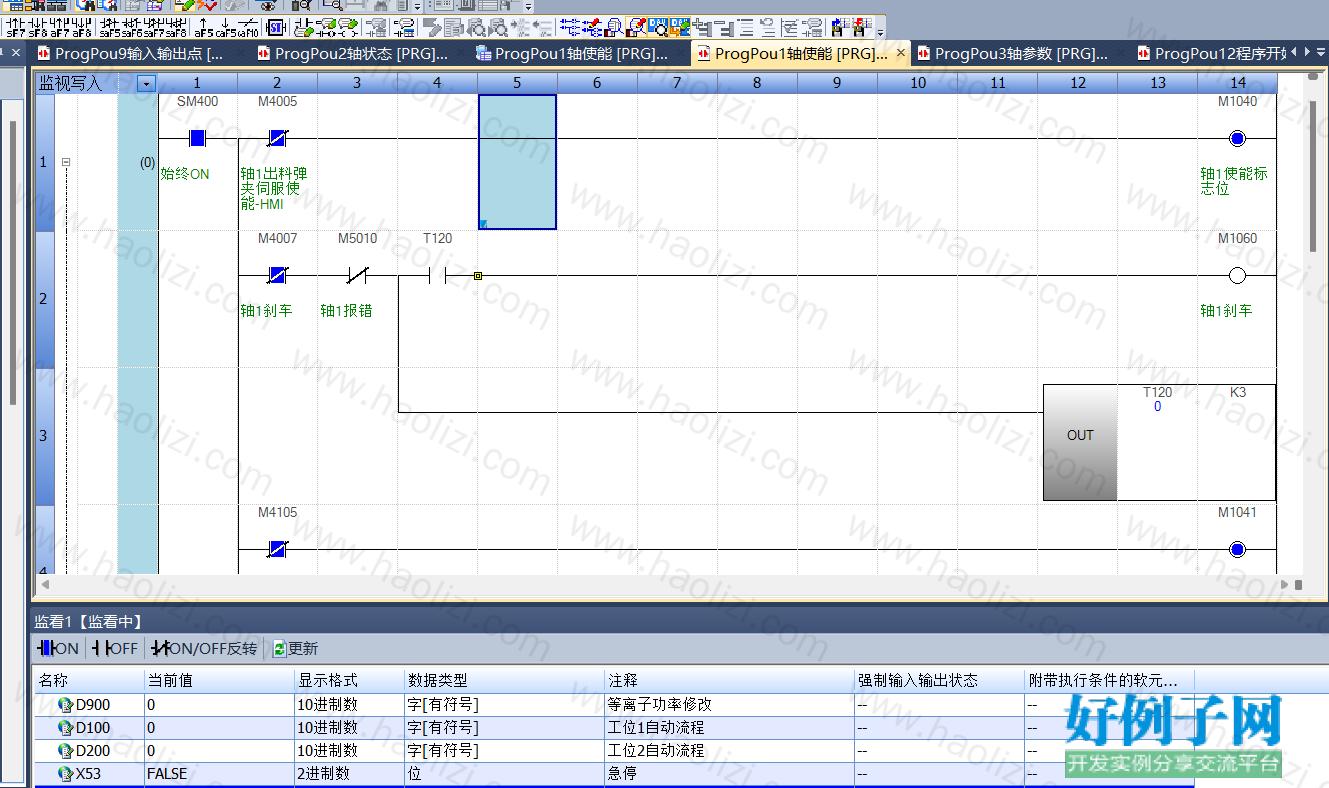The image size is (1329, 788).
Task: Select the aF7 ladder symbol tool
Action: tap(60, 26)
